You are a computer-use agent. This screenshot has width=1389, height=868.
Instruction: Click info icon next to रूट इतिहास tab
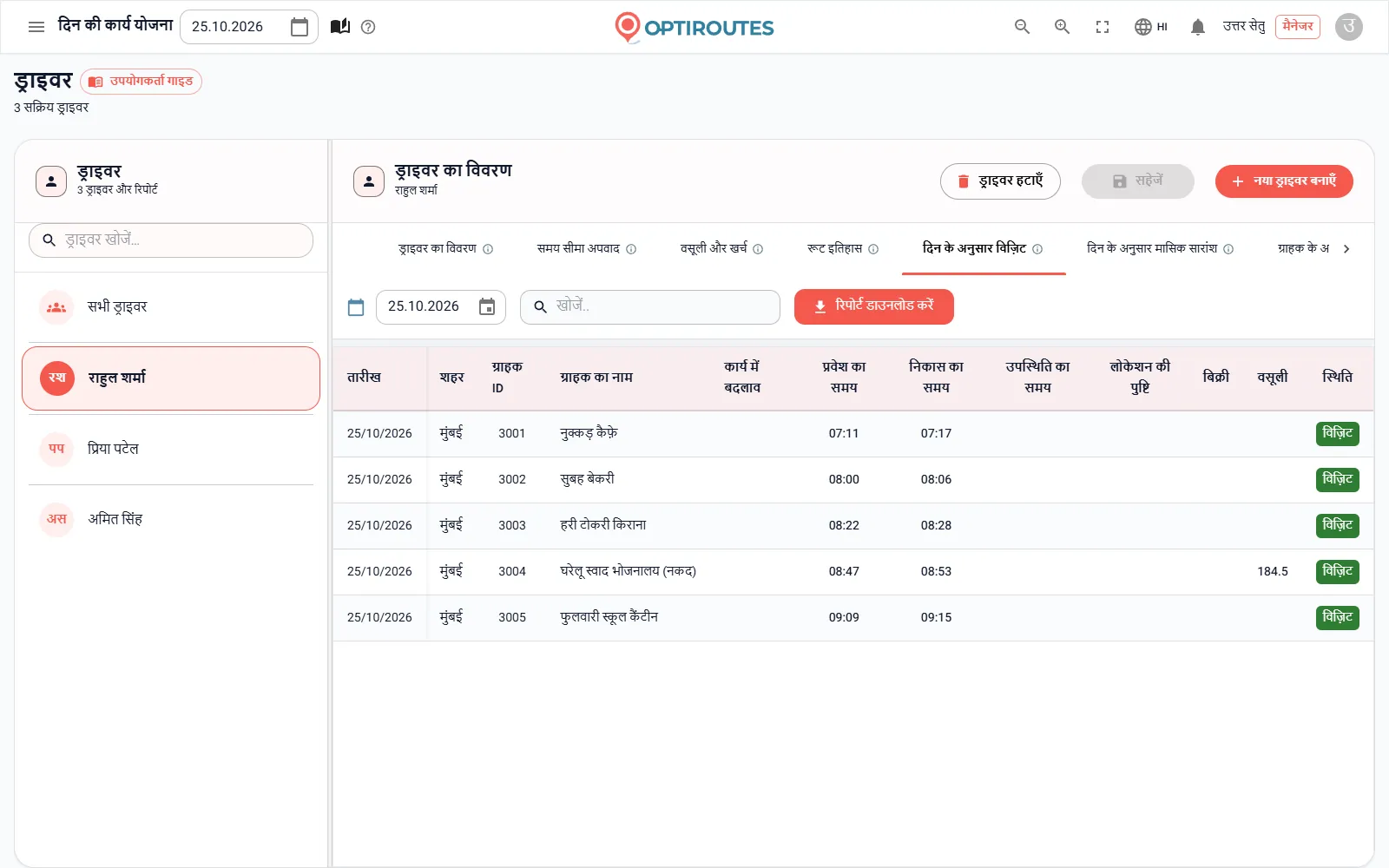[873, 249]
